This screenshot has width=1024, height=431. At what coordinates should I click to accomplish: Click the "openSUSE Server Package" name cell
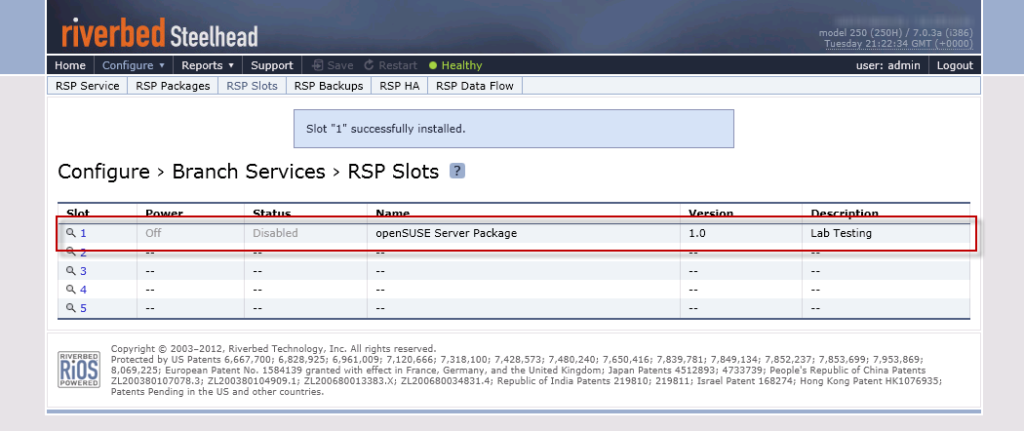[446, 232]
